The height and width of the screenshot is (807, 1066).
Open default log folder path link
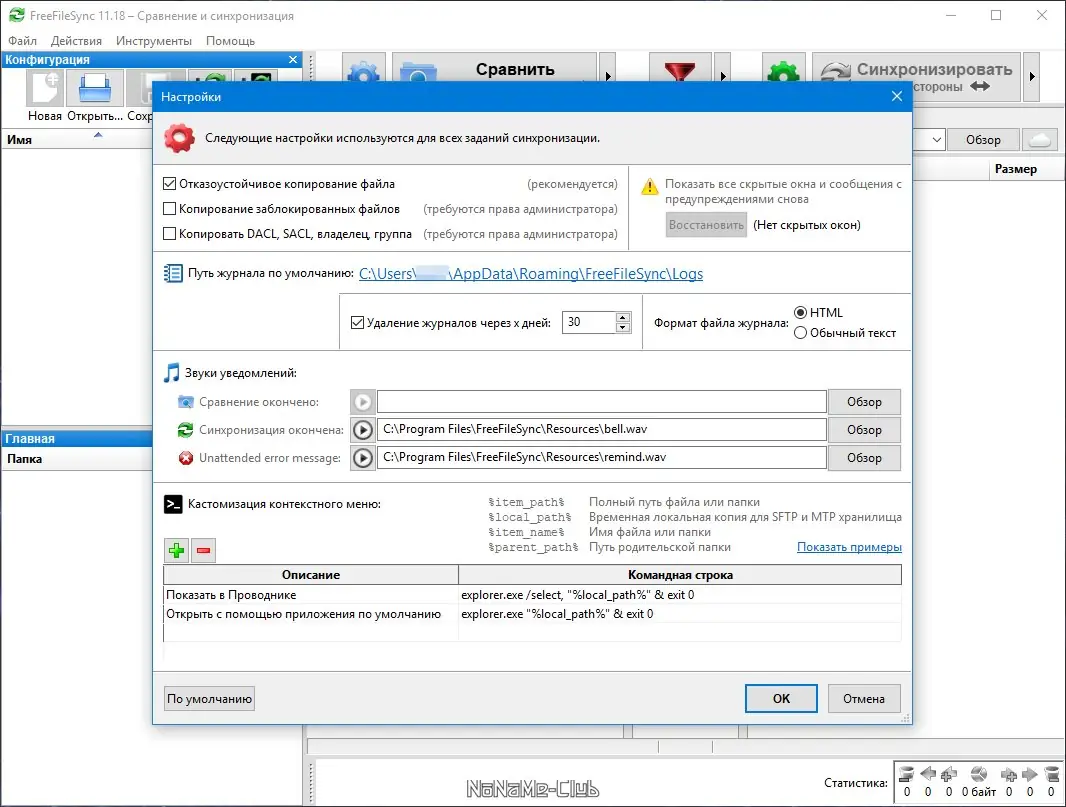(531, 273)
